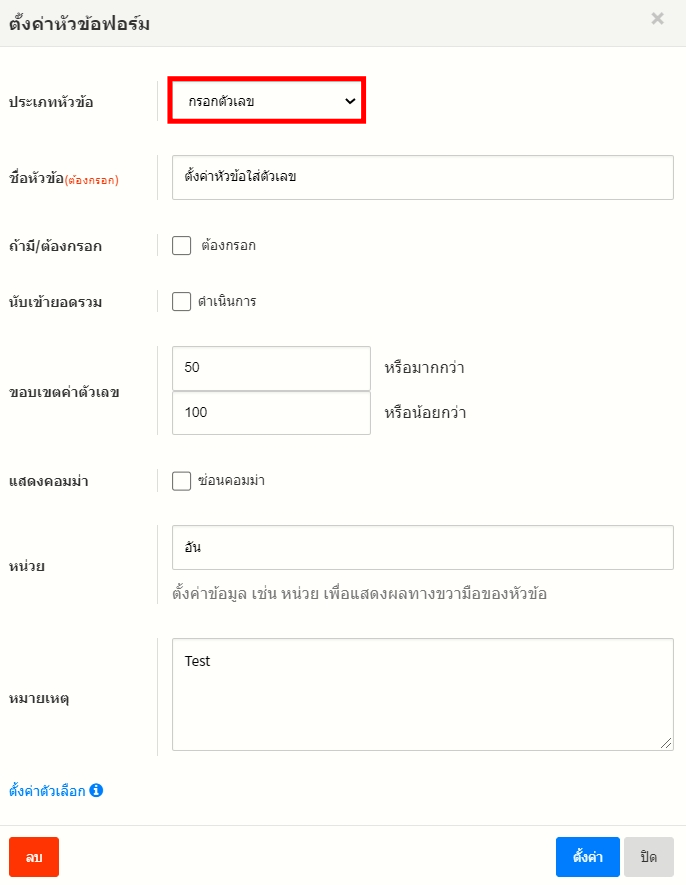Click the gray ปิด button
The image size is (686, 885).
[x=648, y=857]
